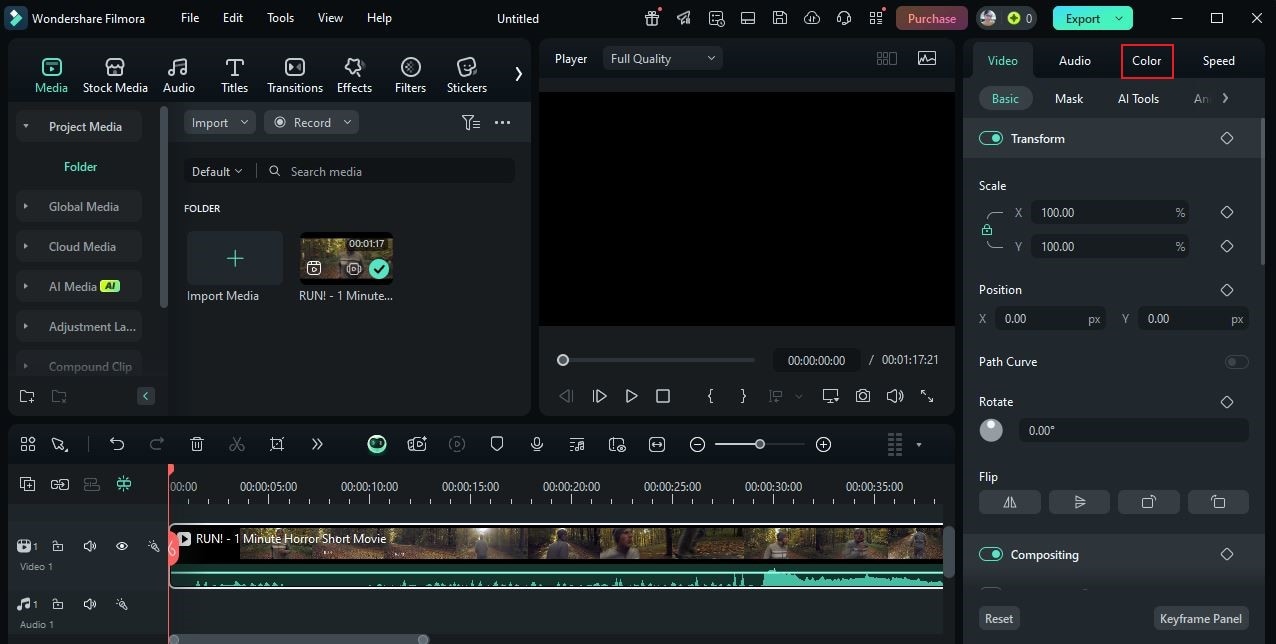Viewport: 1276px width, 644px height.
Task: Hide Video 1 track with eye icon
Action: 122,546
